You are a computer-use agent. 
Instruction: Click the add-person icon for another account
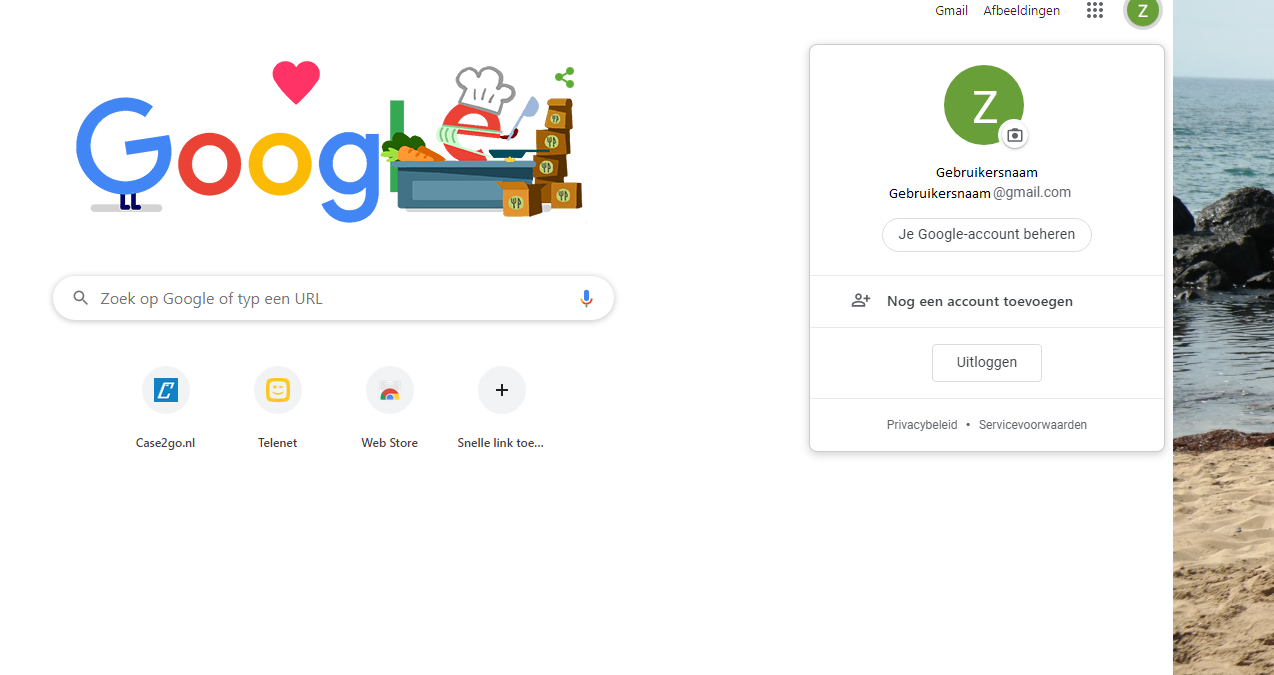860,301
